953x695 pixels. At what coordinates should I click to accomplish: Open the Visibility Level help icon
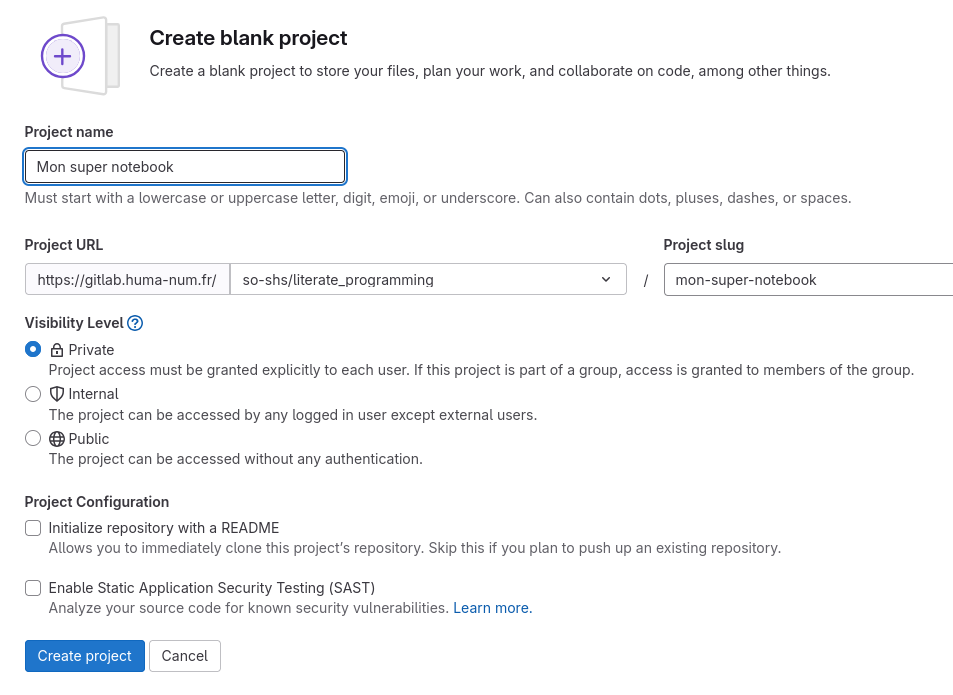[x=135, y=323]
